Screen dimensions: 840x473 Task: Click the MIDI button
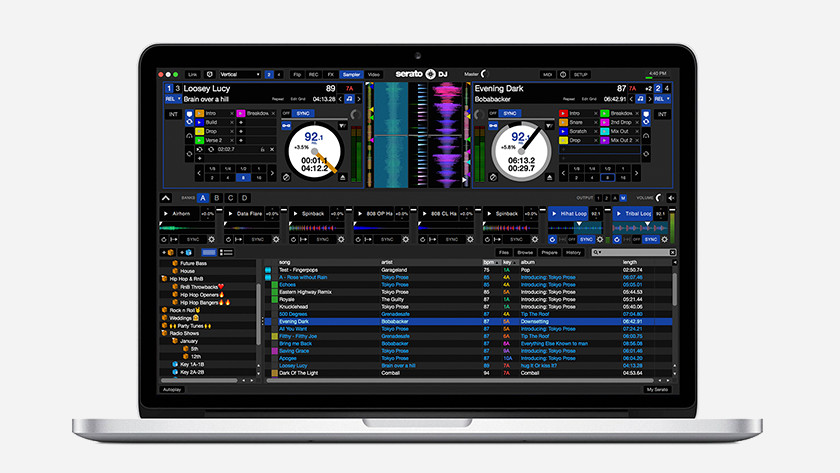point(548,74)
